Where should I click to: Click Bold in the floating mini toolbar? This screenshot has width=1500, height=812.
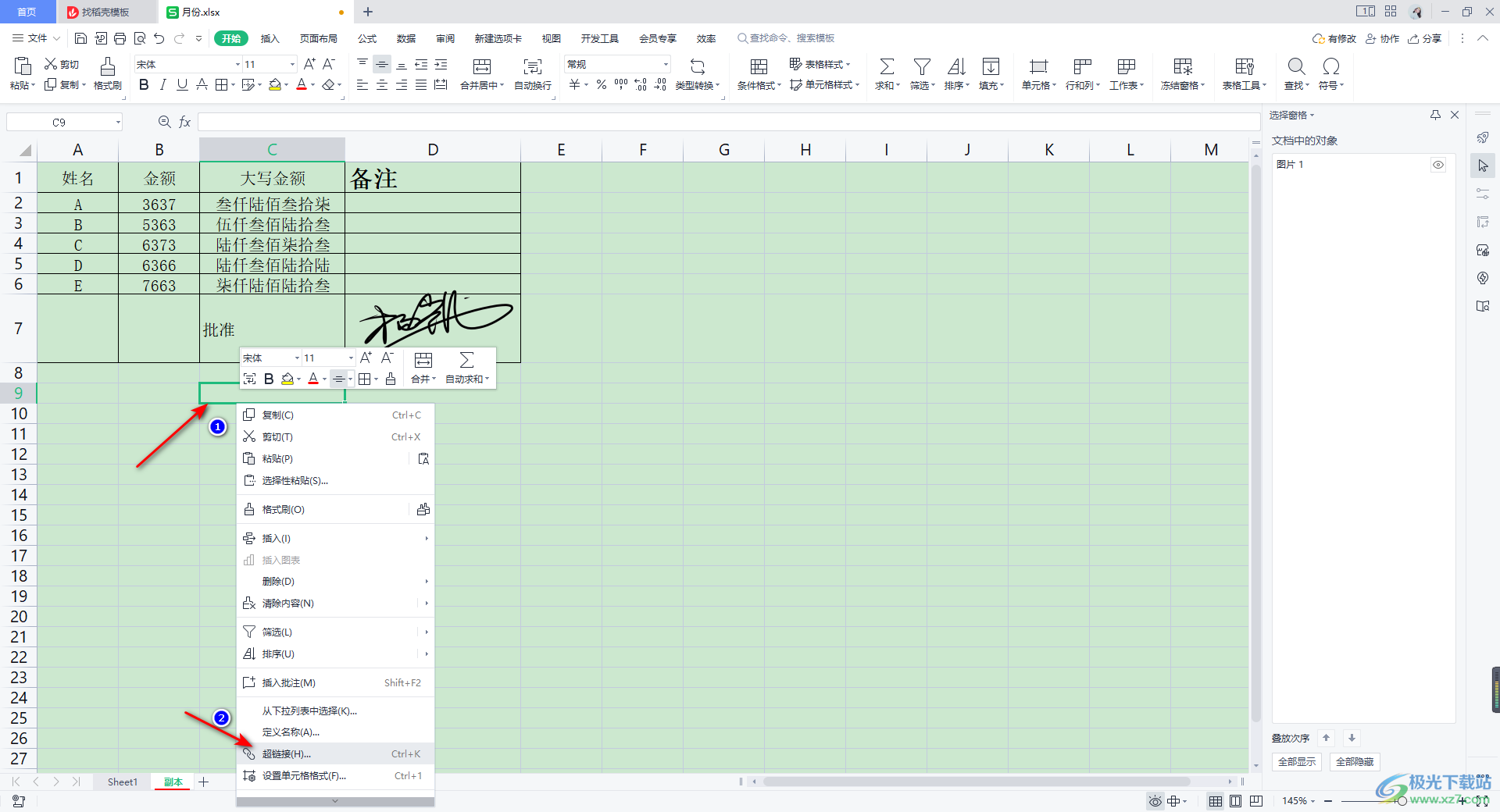(x=269, y=379)
